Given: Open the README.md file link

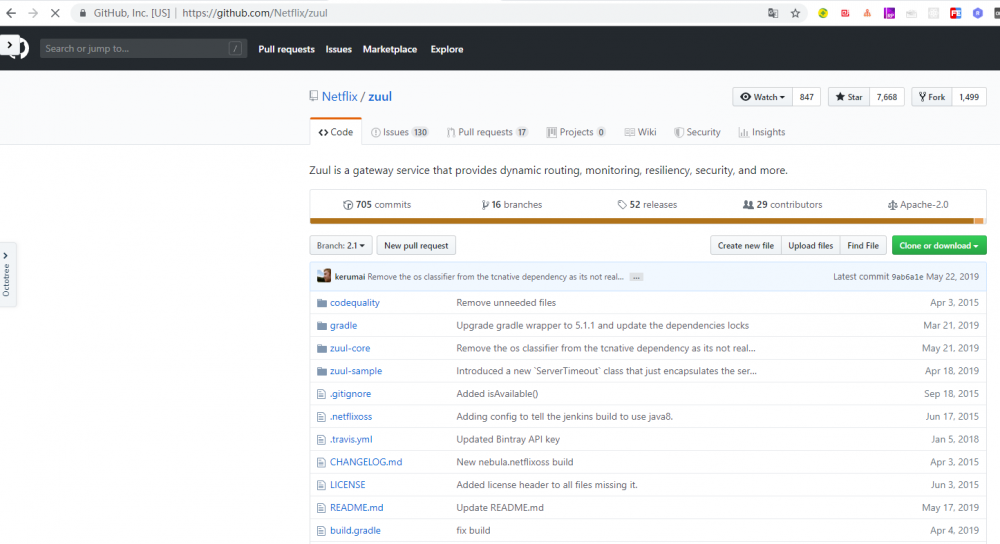Looking at the screenshot, I should click(356, 508).
